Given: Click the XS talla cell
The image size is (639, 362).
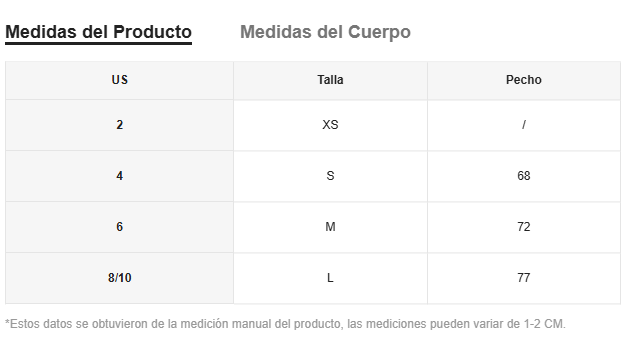Looking at the screenshot, I should coord(331,125).
